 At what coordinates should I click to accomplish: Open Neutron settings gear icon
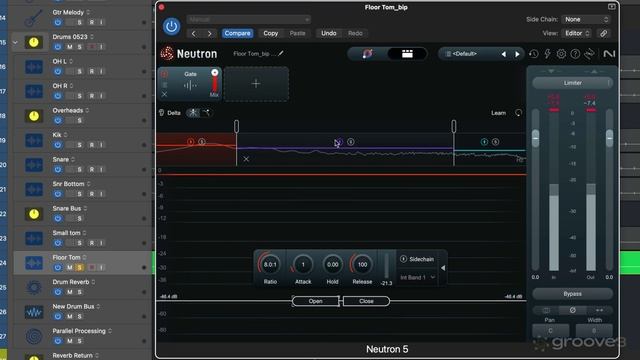tap(561, 54)
